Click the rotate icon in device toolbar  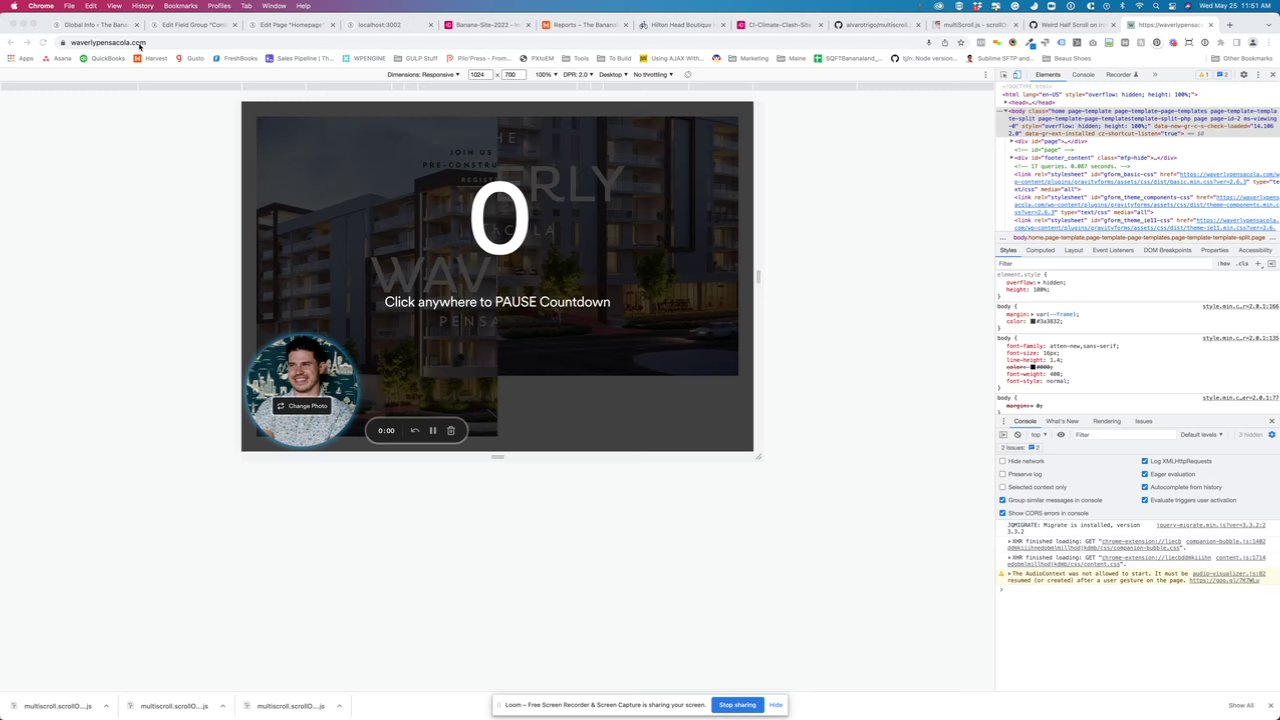tap(687, 74)
